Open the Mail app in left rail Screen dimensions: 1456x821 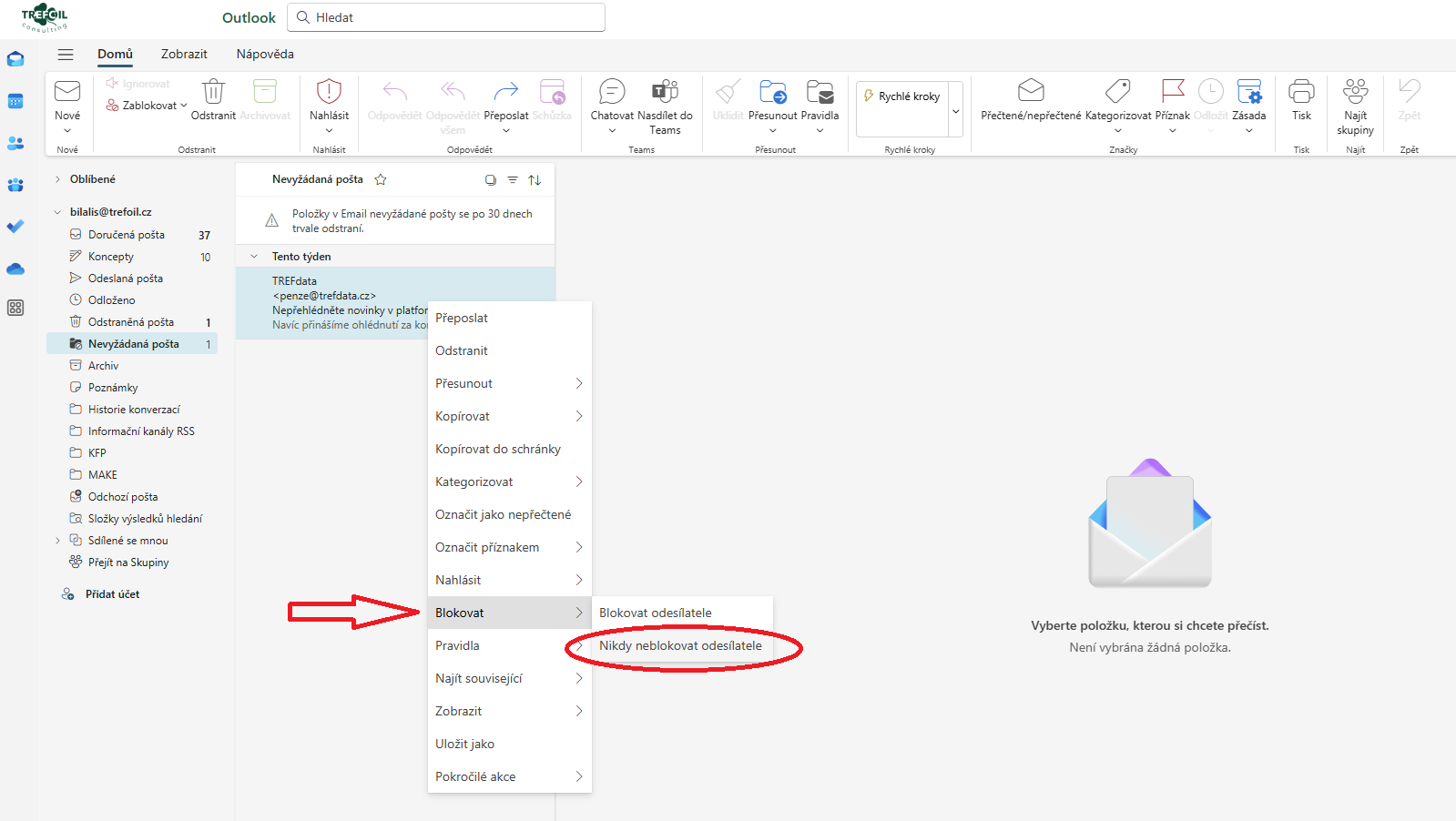15,59
